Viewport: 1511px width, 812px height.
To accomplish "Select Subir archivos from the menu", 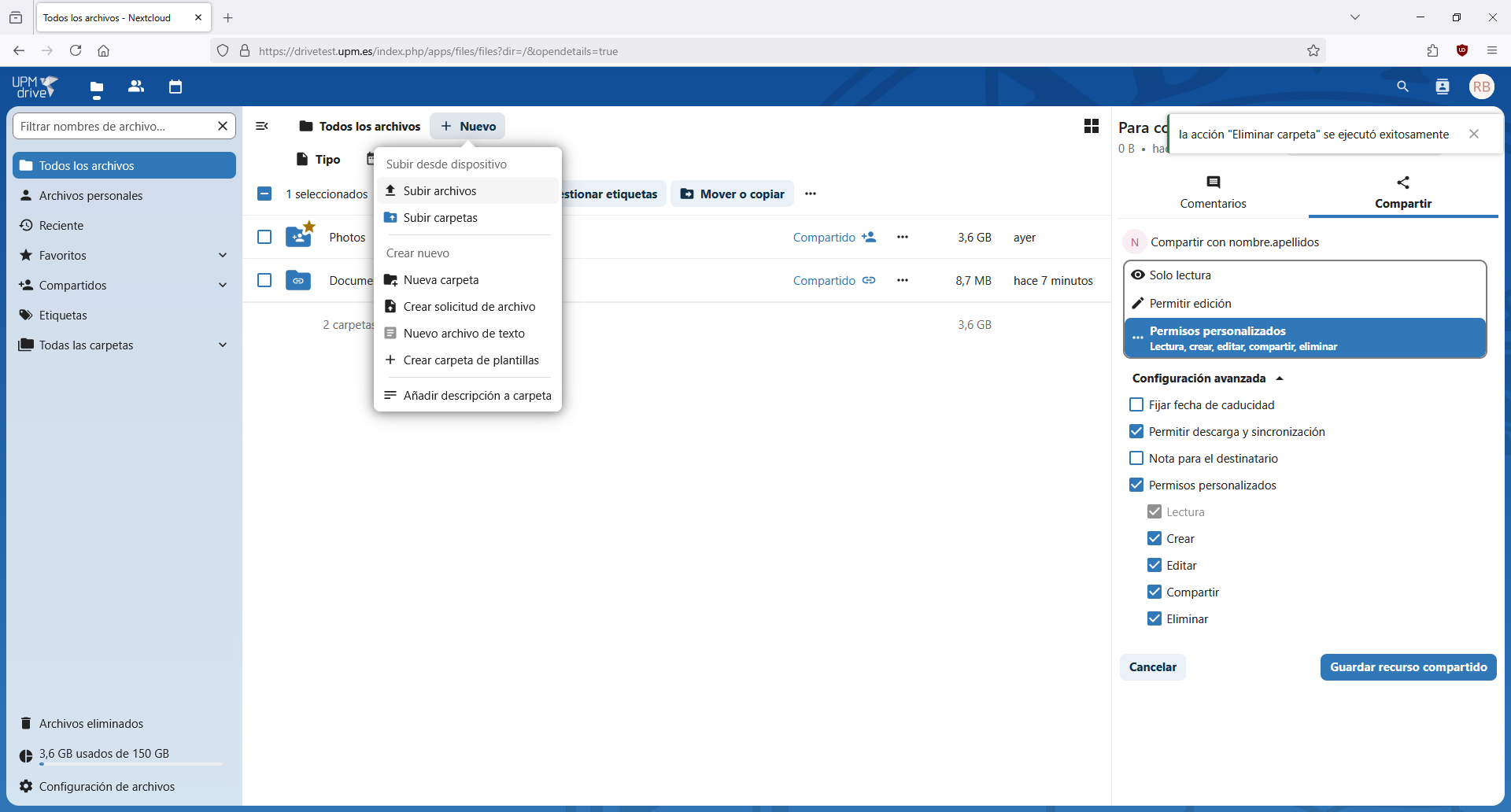I will (467, 190).
